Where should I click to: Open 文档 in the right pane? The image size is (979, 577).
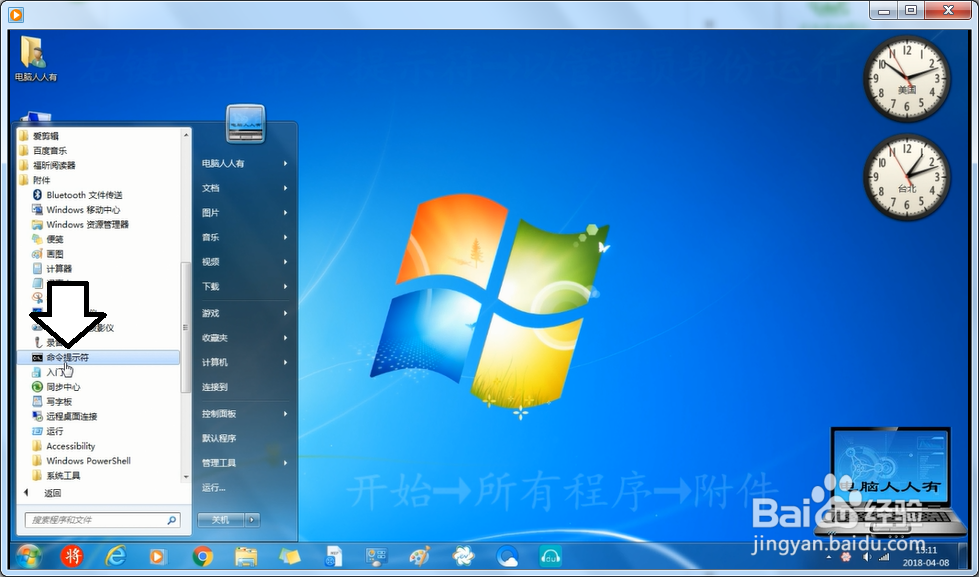tap(245, 188)
